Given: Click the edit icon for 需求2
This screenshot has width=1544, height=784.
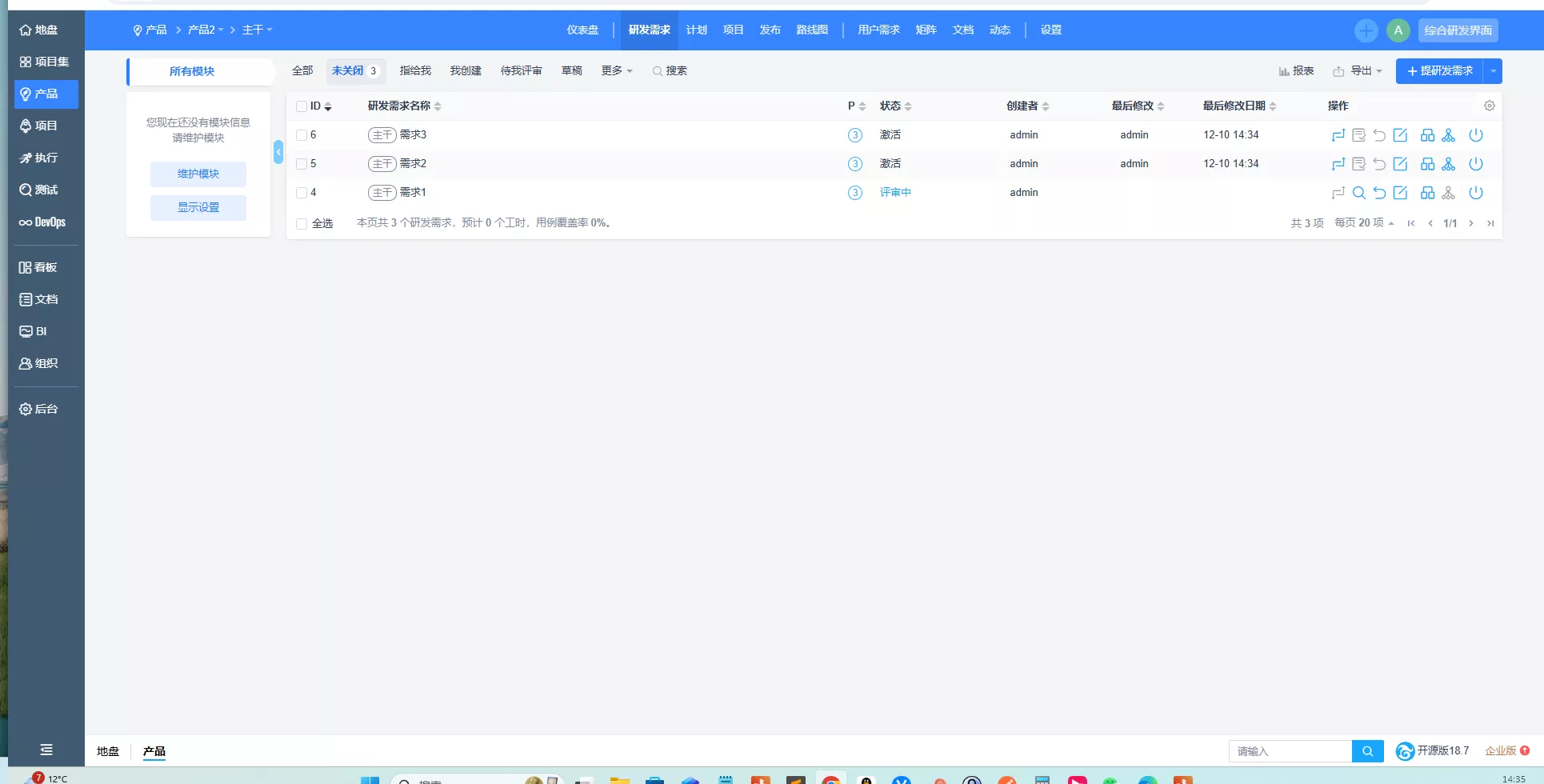Looking at the screenshot, I should click(x=1400, y=164).
